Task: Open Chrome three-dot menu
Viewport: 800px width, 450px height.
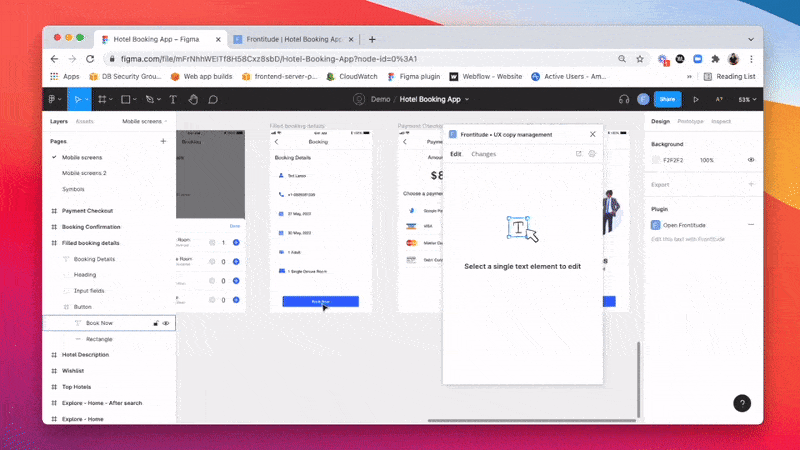Action: pyautogui.click(x=752, y=59)
